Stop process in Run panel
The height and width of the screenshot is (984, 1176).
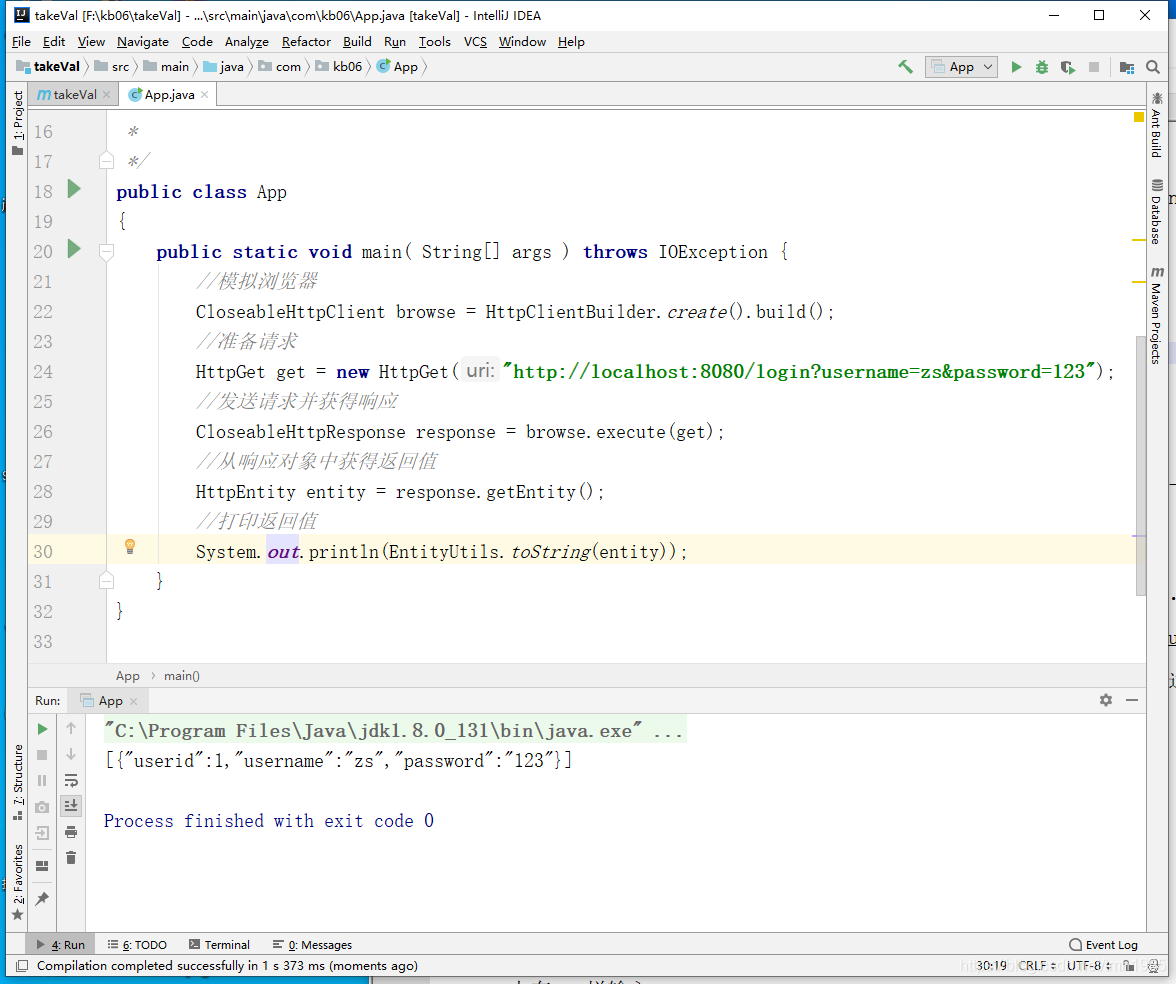click(x=42, y=754)
